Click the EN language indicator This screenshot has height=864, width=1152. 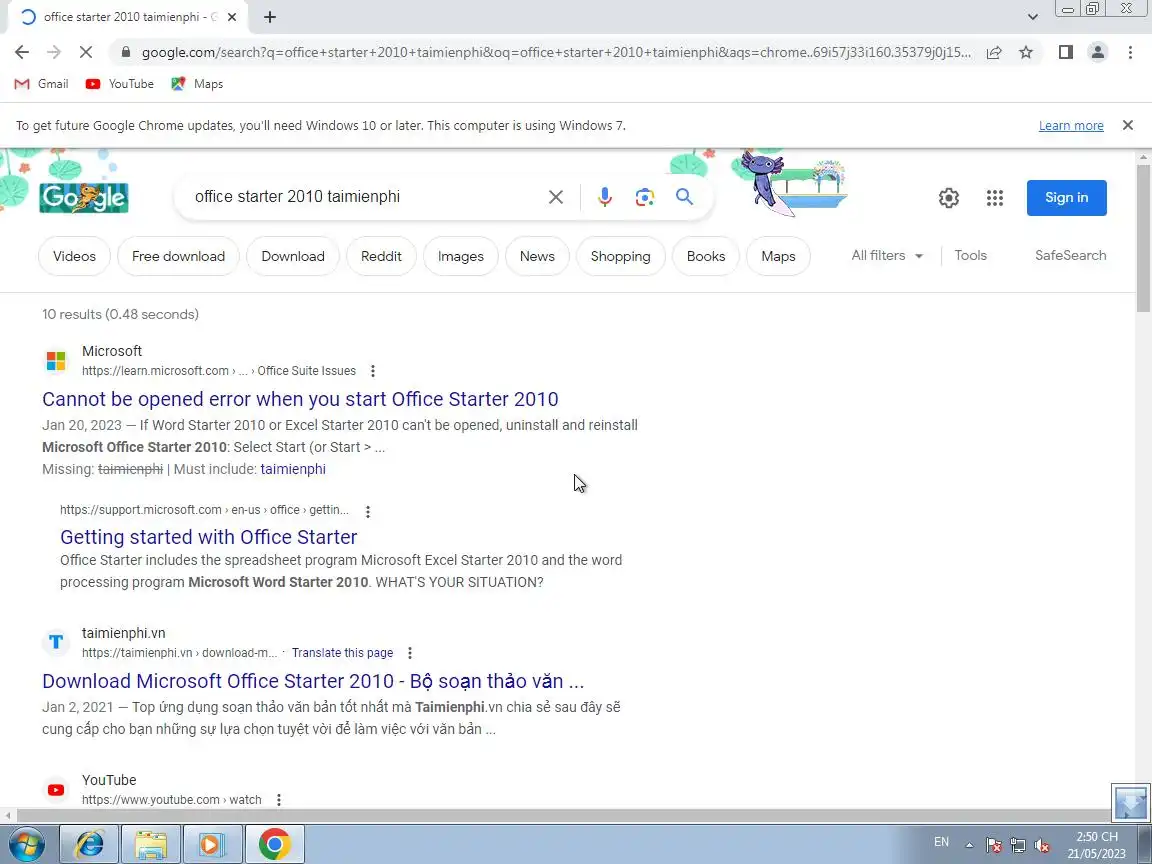(941, 842)
